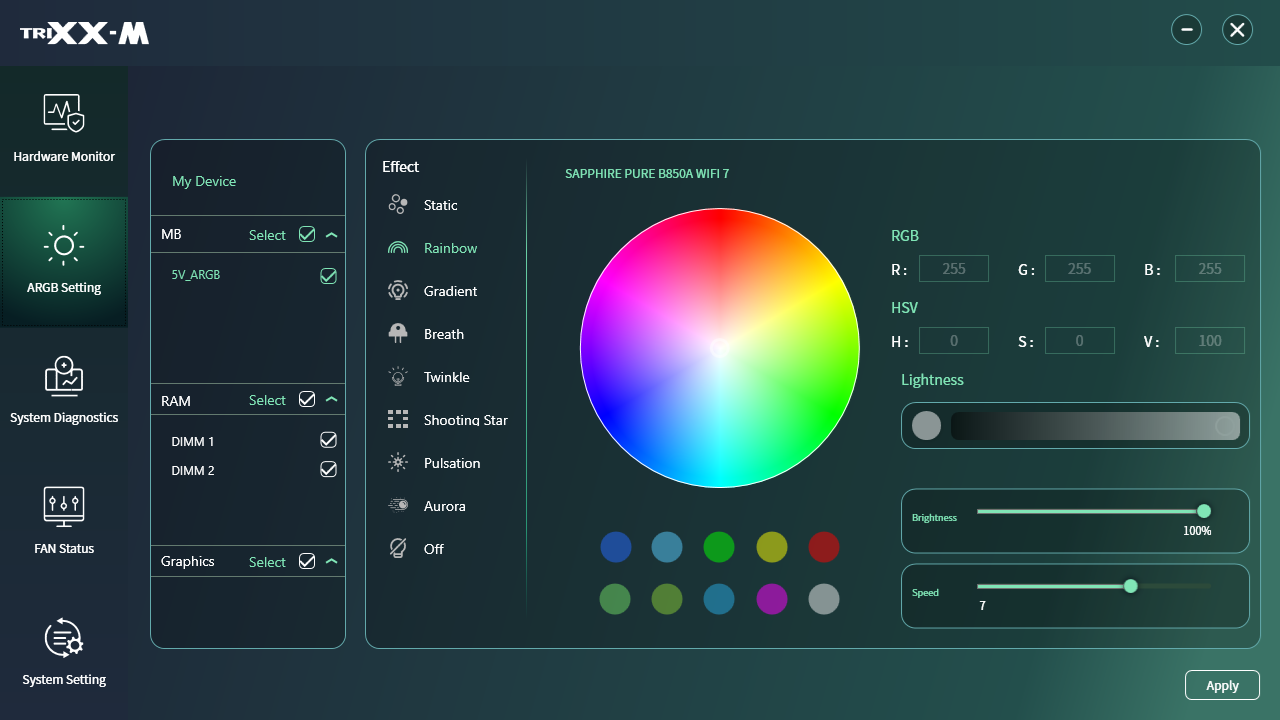Image resolution: width=1280 pixels, height=720 pixels.
Task: Click the color wheel center
Action: point(720,348)
